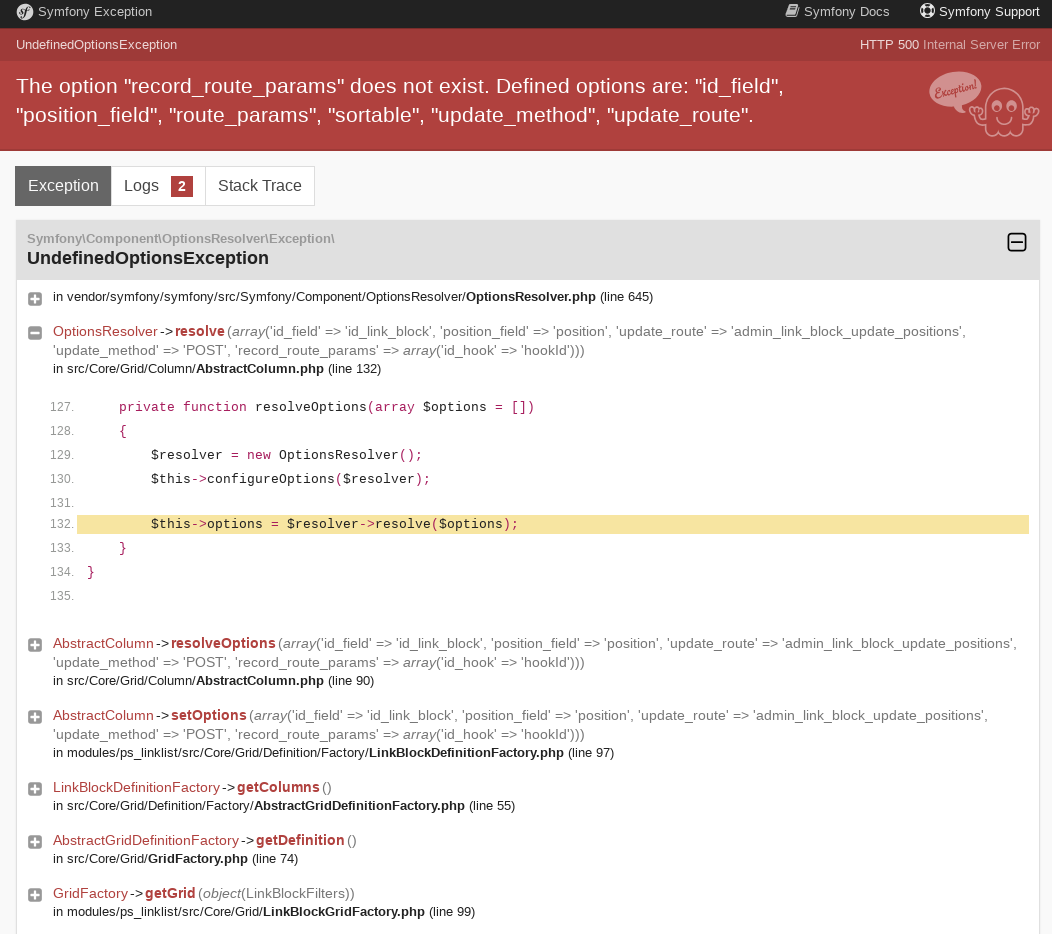Click the resolve method name in trace
The image size is (1052, 934).
[199, 331]
